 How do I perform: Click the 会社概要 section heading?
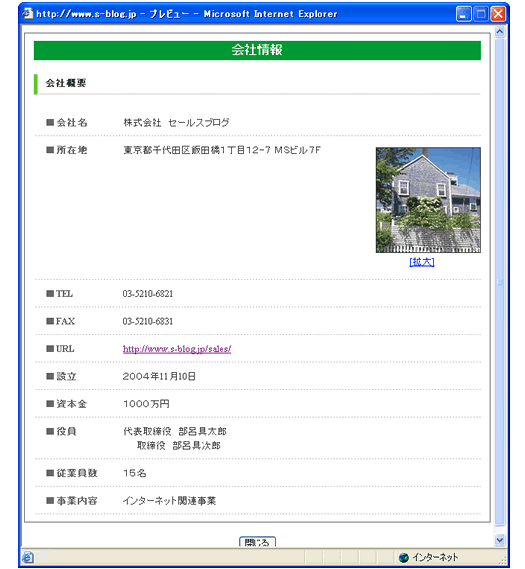click(x=66, y=83)
